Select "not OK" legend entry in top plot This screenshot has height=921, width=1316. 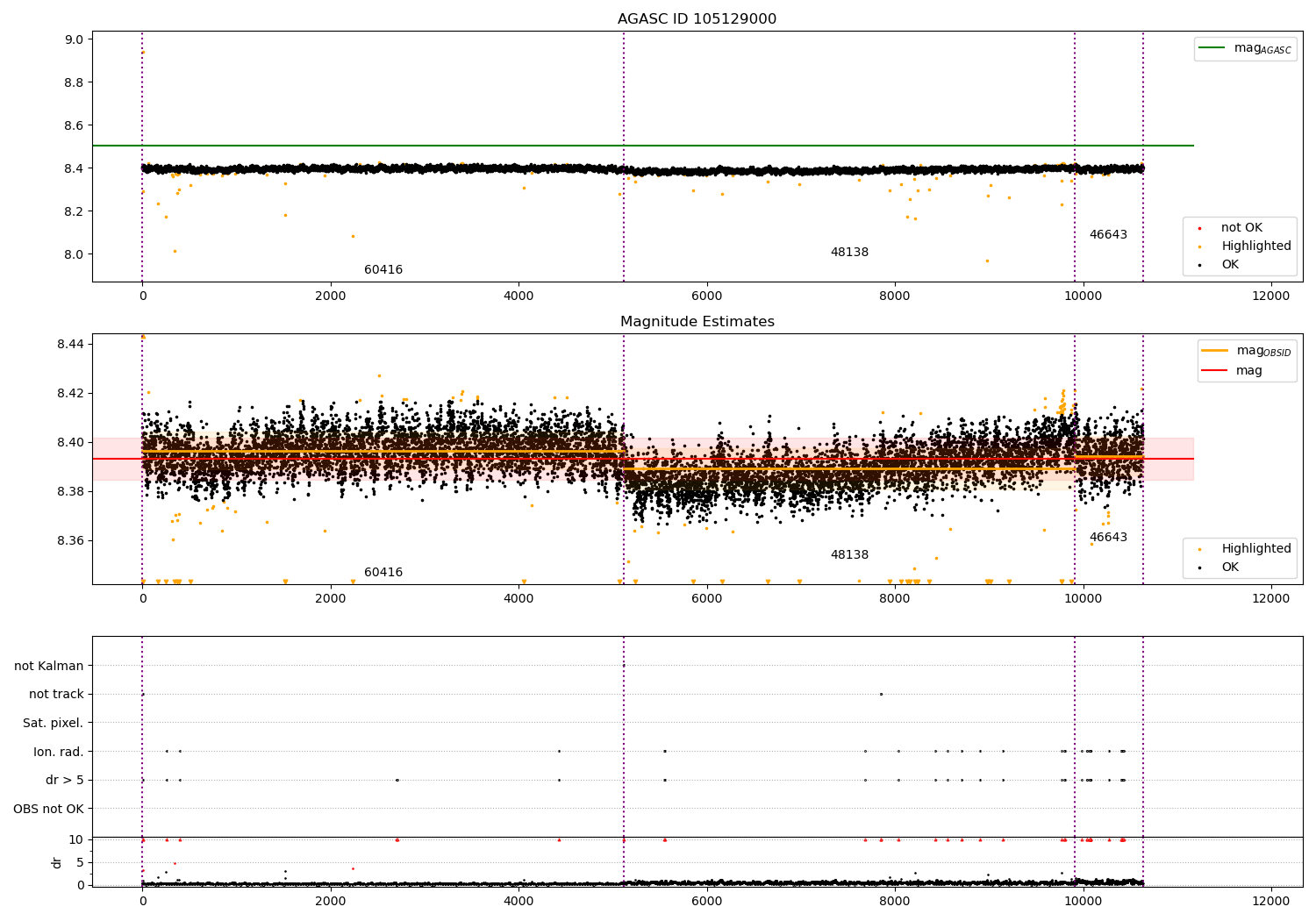[x=1230, y=228]
